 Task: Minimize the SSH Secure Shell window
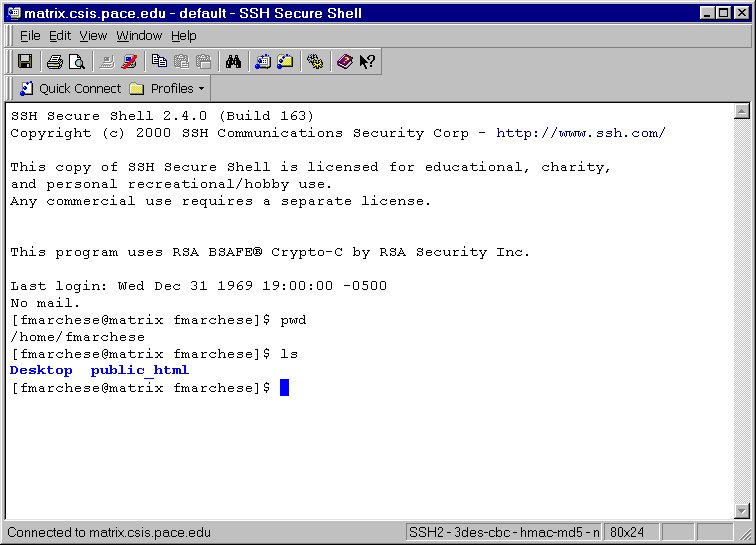(707, 13)
